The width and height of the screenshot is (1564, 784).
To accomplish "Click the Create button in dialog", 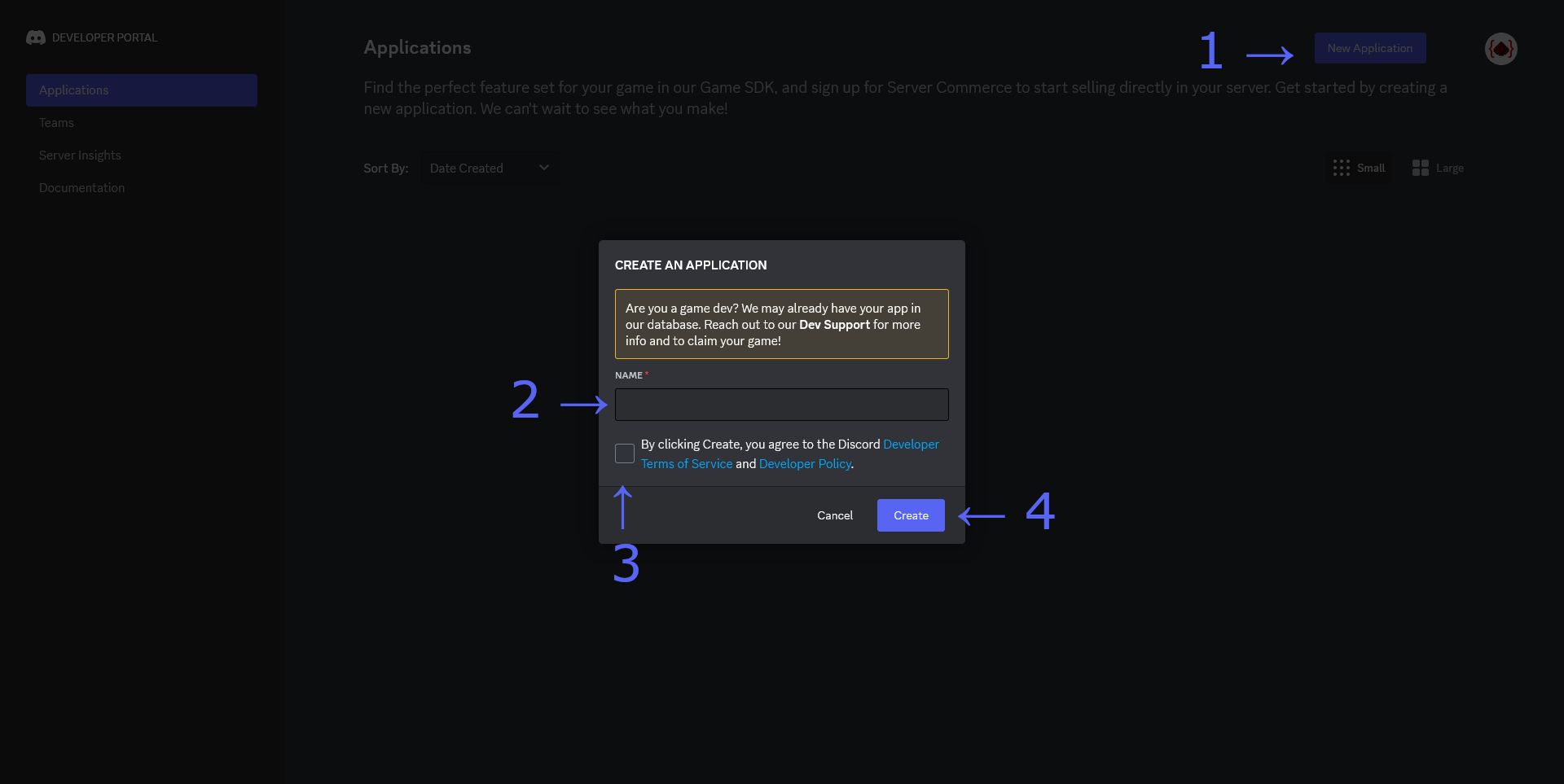I will (x=911, y=515).
